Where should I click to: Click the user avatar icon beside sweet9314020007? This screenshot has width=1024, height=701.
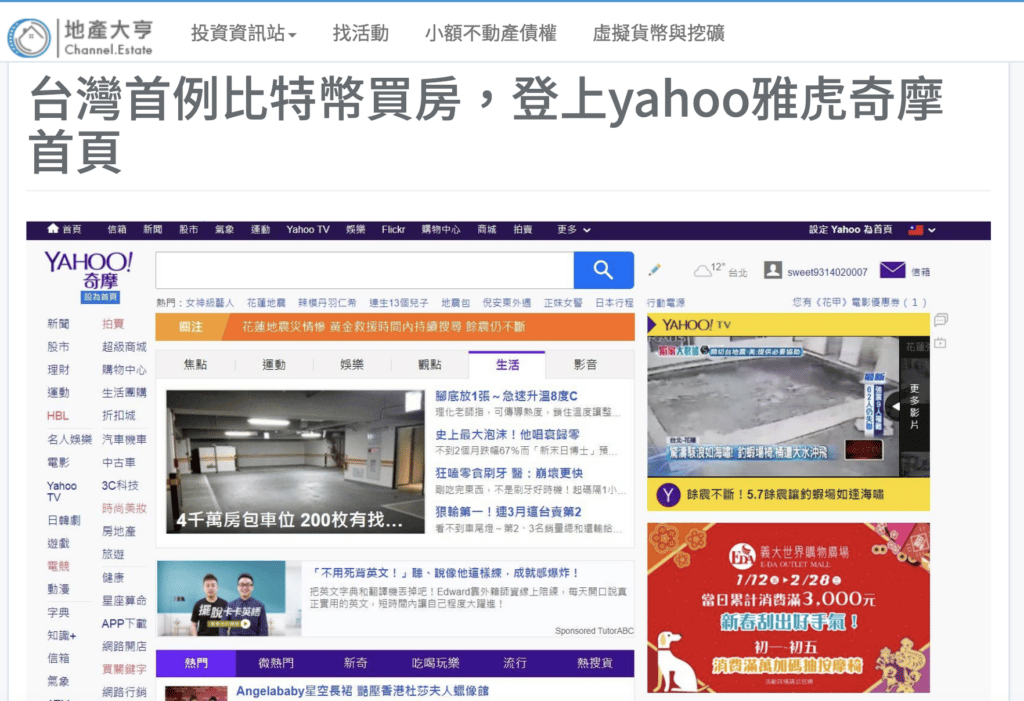[x=772, y=270]
